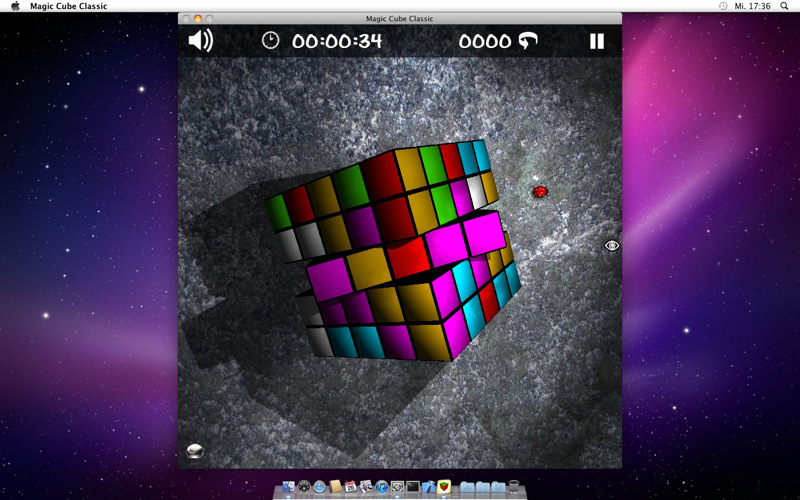
Task: Mute the game sound with the speaker icon
Action: point(201,40)
